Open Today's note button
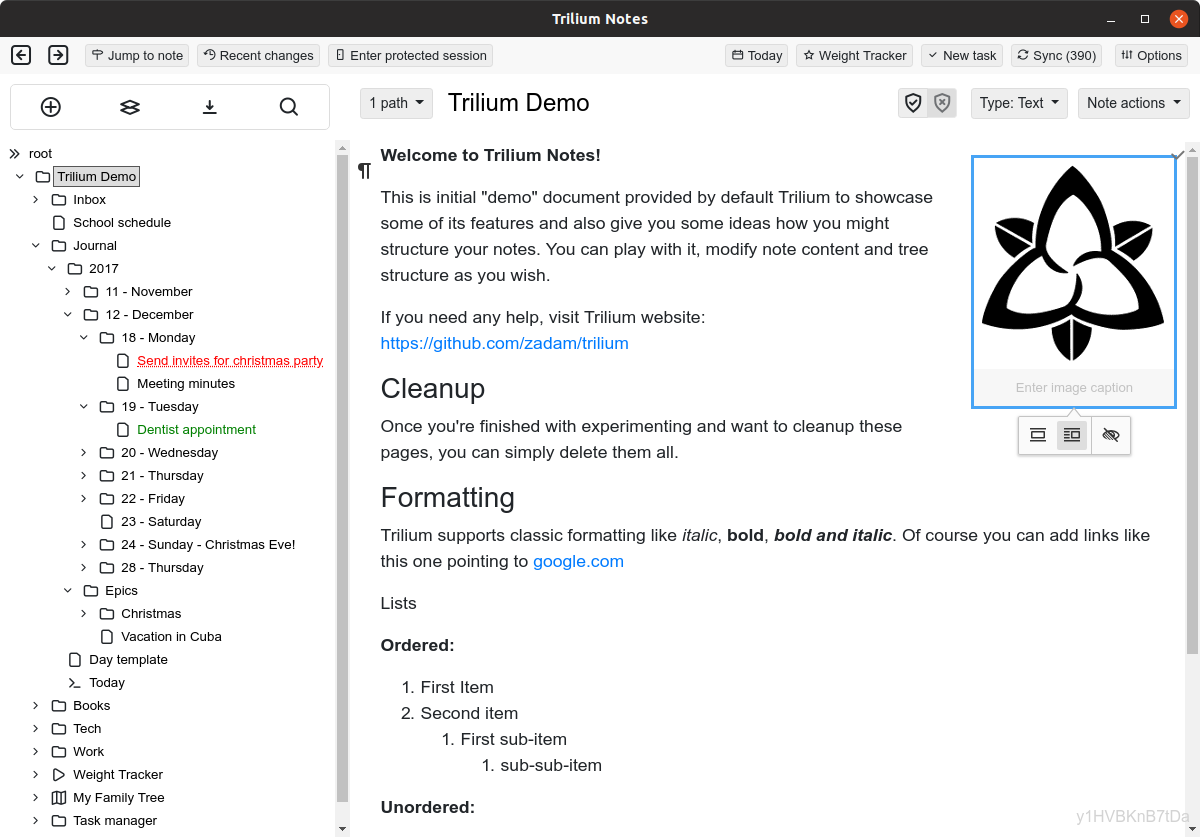The image size is (1200, 837). point(756,55)
